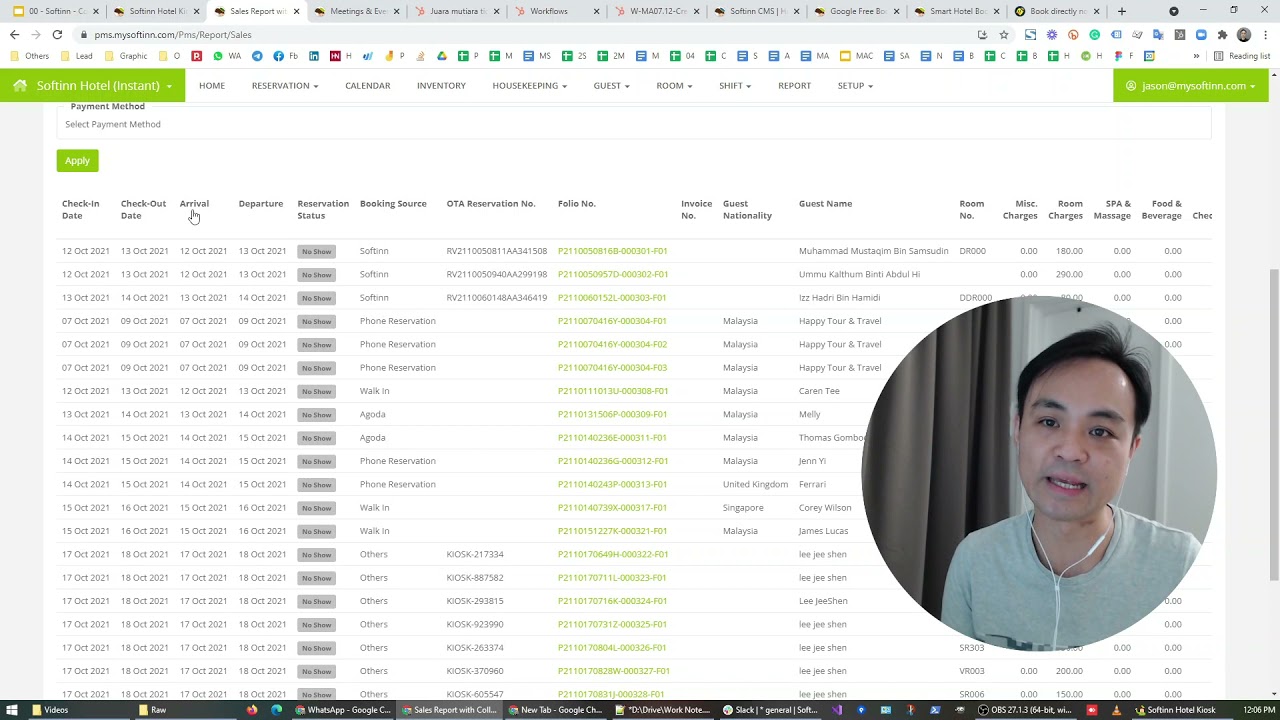Open the Others bookmark folder
Viewport: 1280px width, 720px height.
[30, 56]
